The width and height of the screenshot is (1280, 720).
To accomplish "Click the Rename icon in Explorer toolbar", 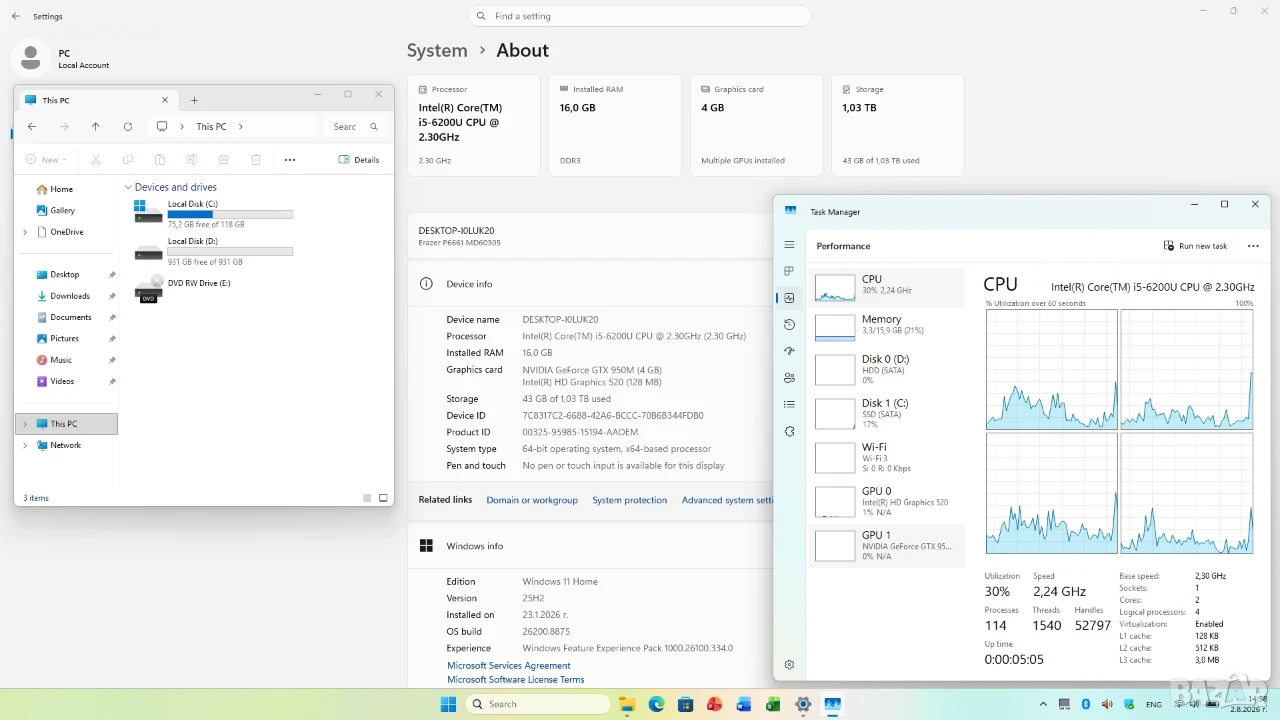I will [192, 160].
